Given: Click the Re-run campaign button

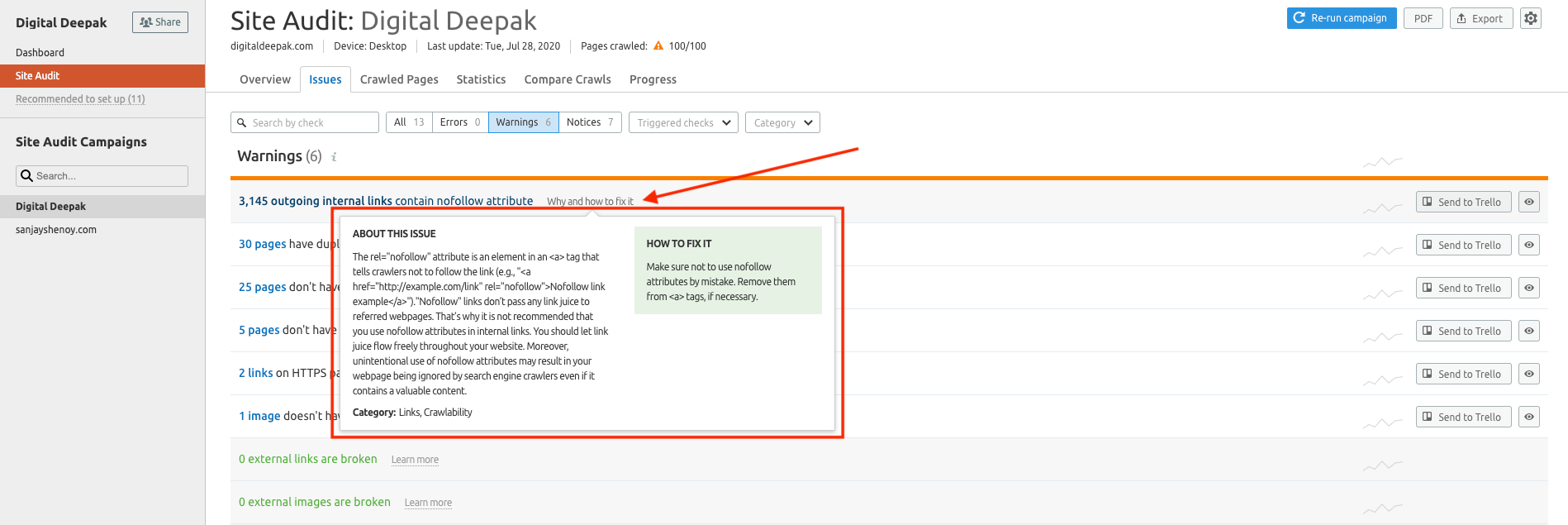Looking at the screenshot, I should 1342,18.
